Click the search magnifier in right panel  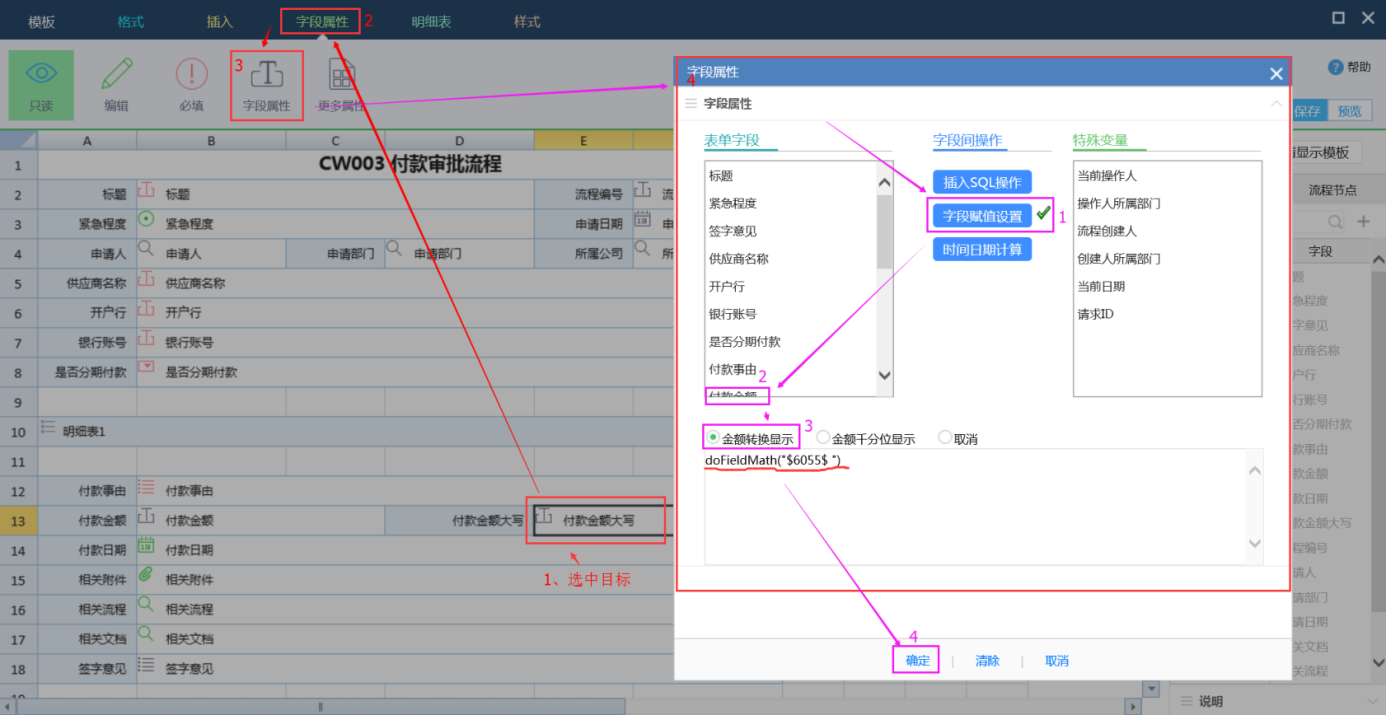click(x=1335, y=221)
